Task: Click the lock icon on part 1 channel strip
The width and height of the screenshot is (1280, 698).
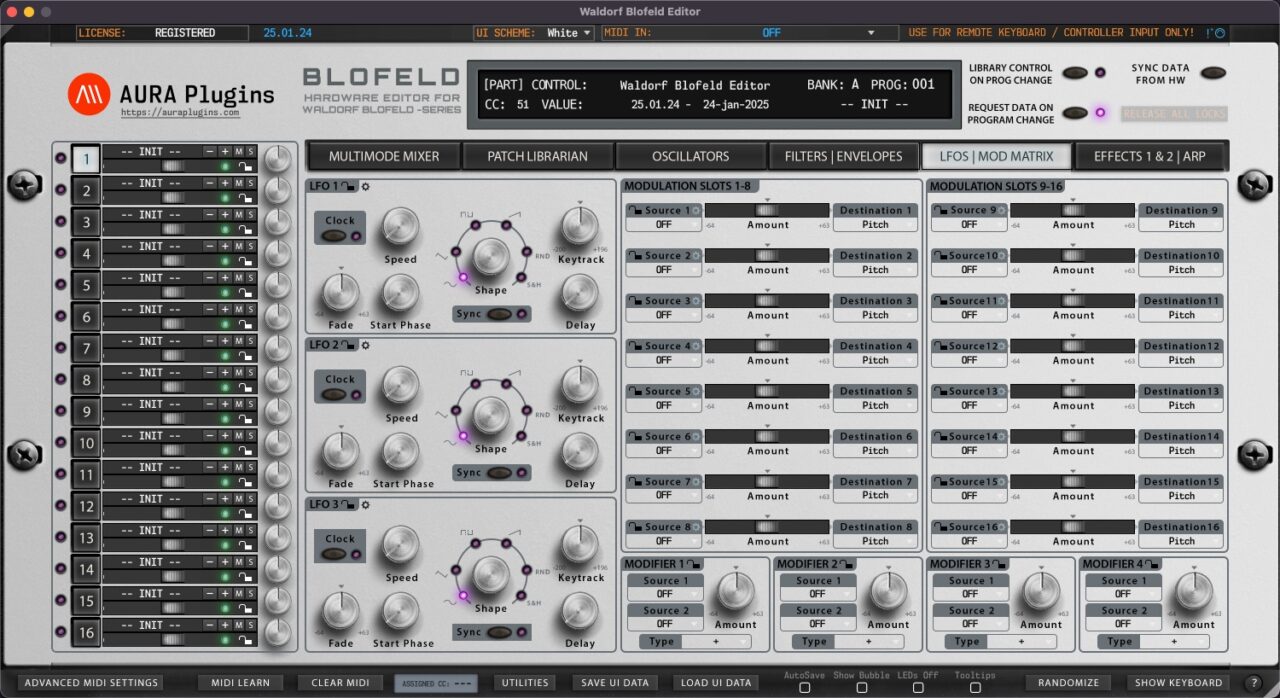Action: pyautogui.click(x=244, y=166)
